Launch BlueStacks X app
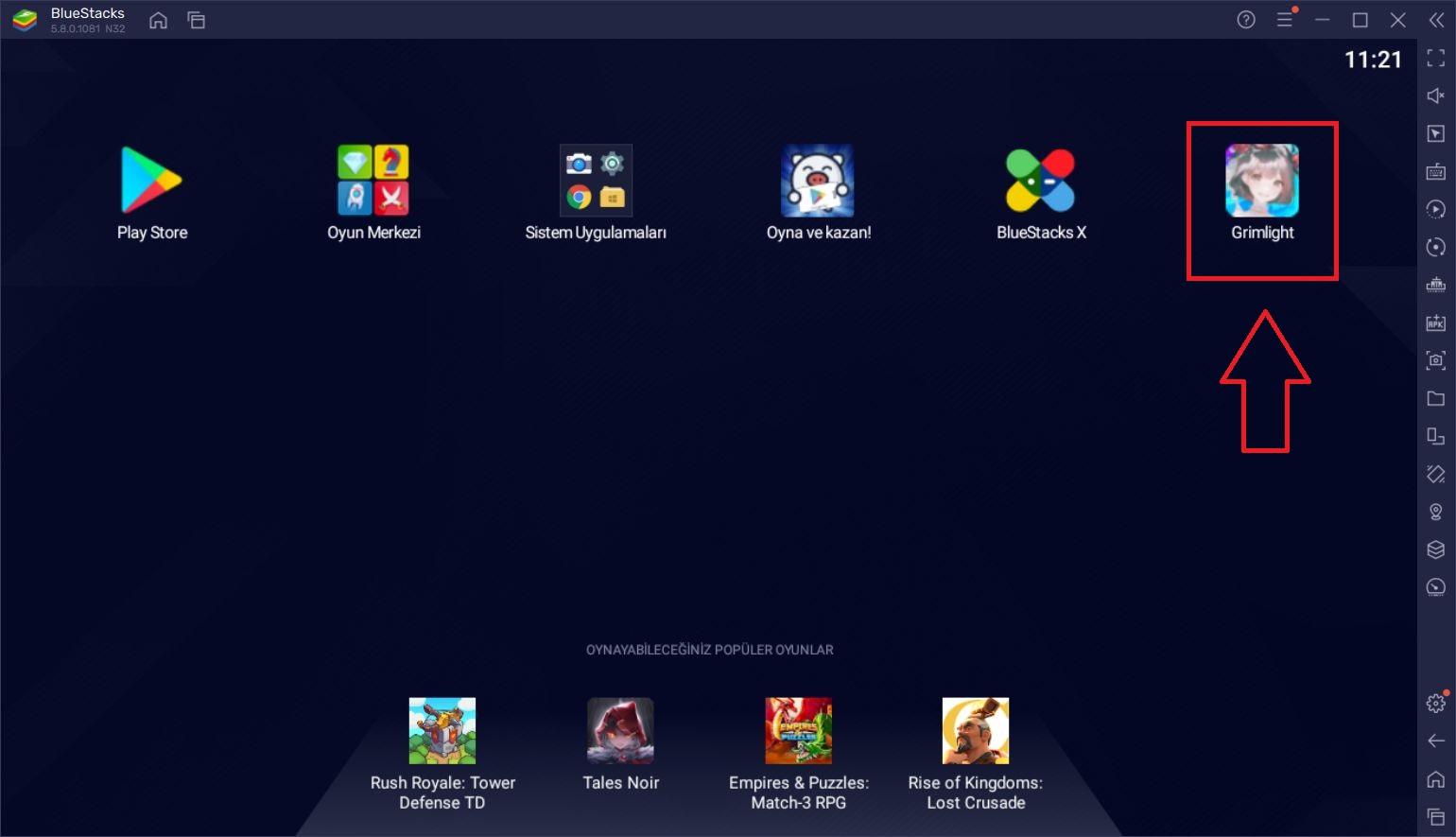 pyautogui.click(x=1040, y=181)
